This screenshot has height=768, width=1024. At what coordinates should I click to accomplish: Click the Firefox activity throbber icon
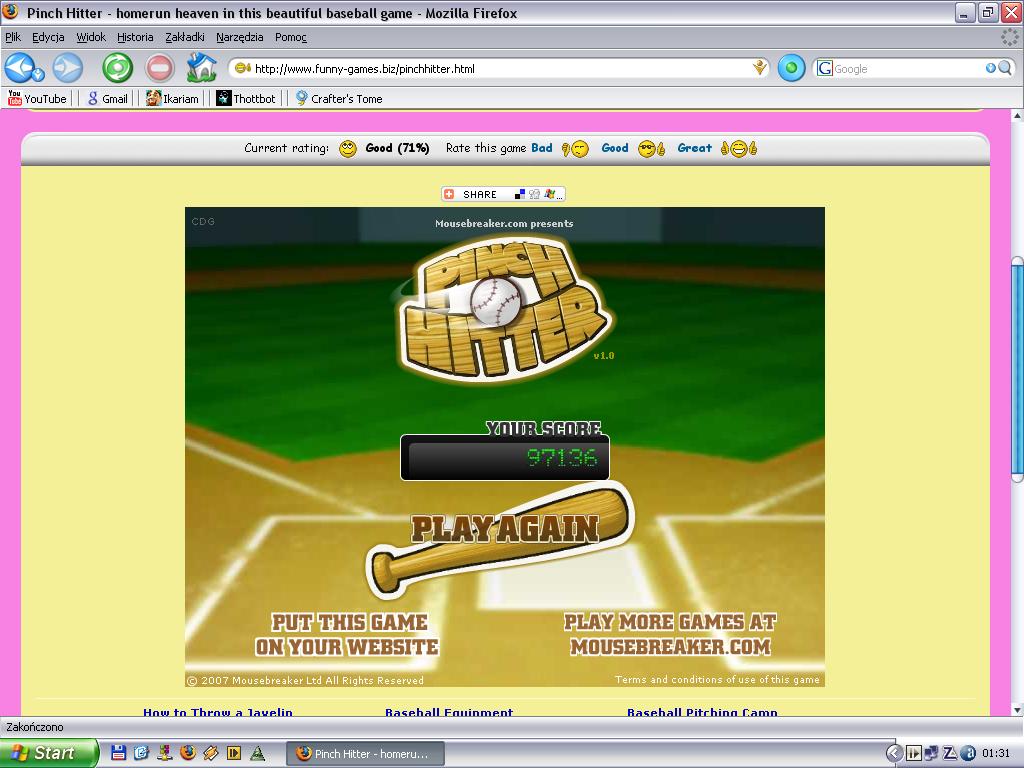click(x=1010, y=37)
